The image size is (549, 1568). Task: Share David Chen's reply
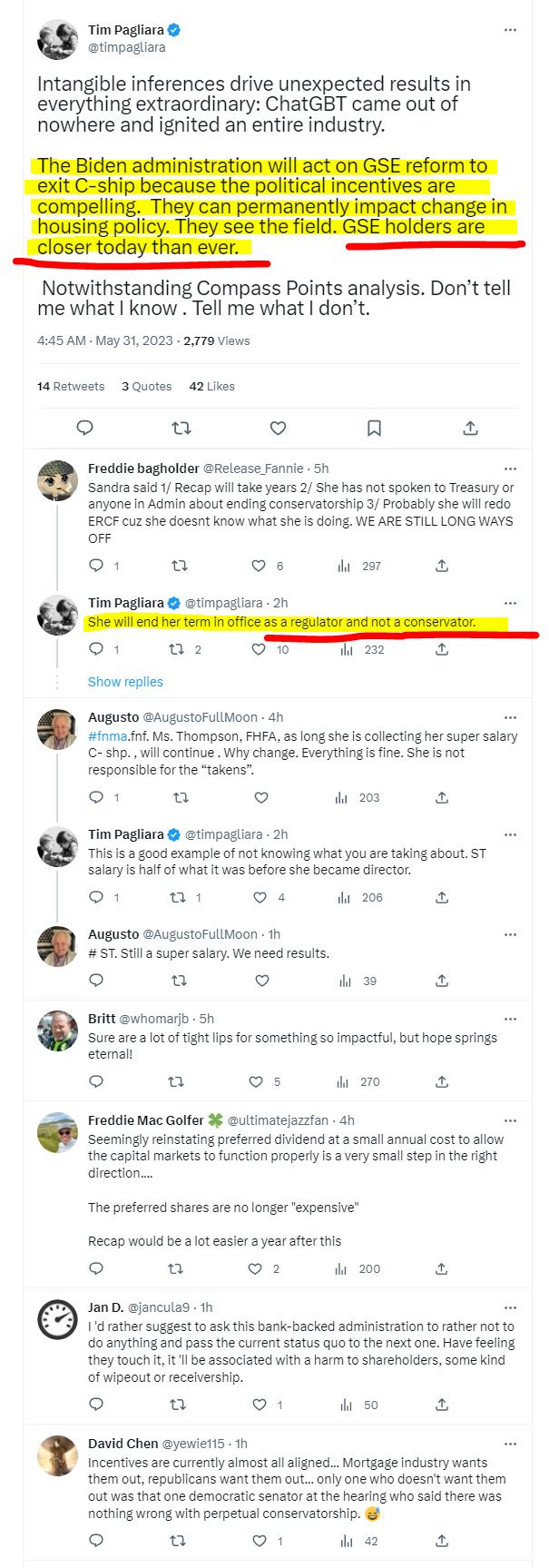[442, 1541]
